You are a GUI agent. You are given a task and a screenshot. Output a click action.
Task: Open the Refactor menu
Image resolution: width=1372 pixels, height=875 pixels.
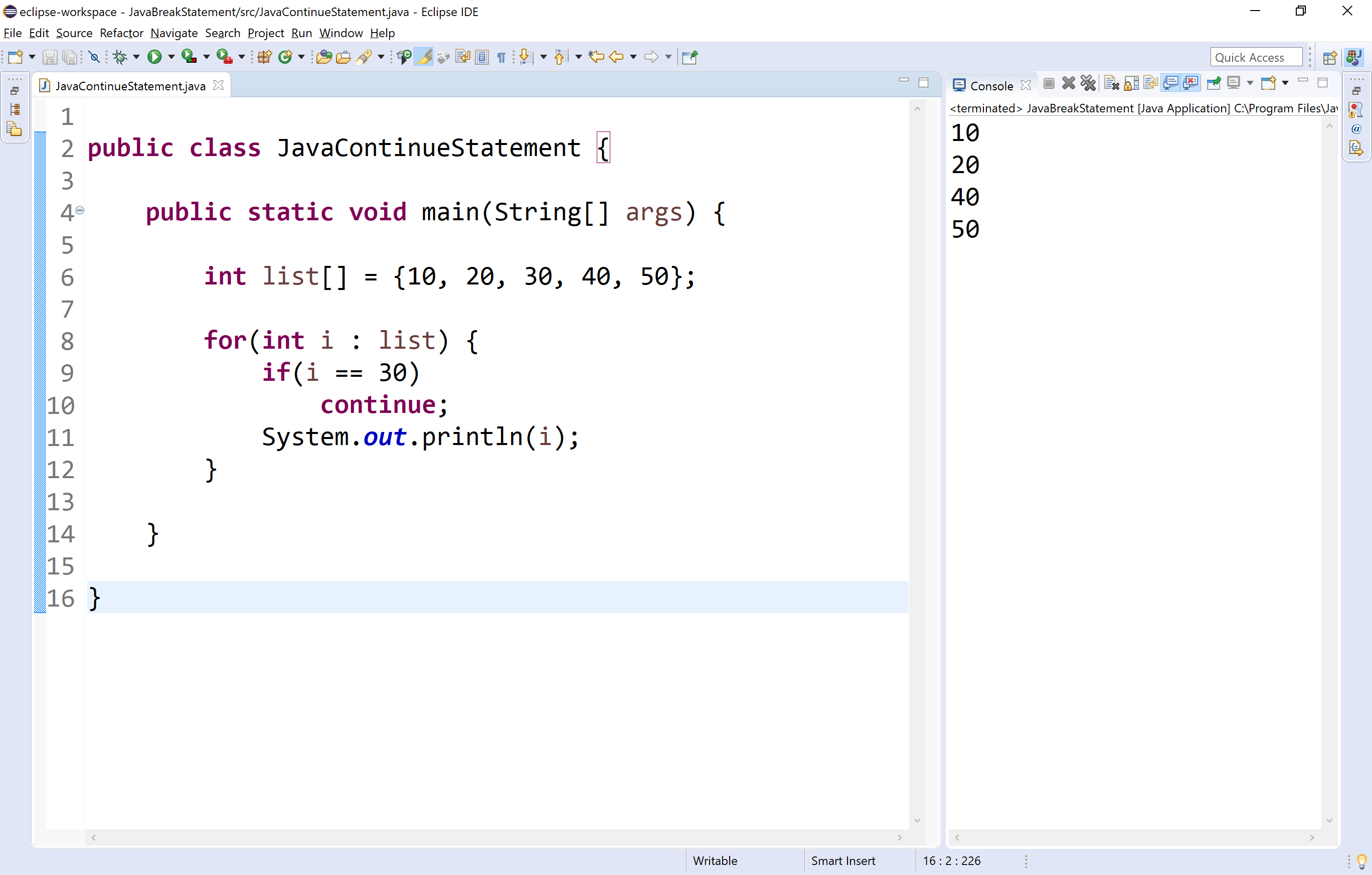(x=121, y=33)
